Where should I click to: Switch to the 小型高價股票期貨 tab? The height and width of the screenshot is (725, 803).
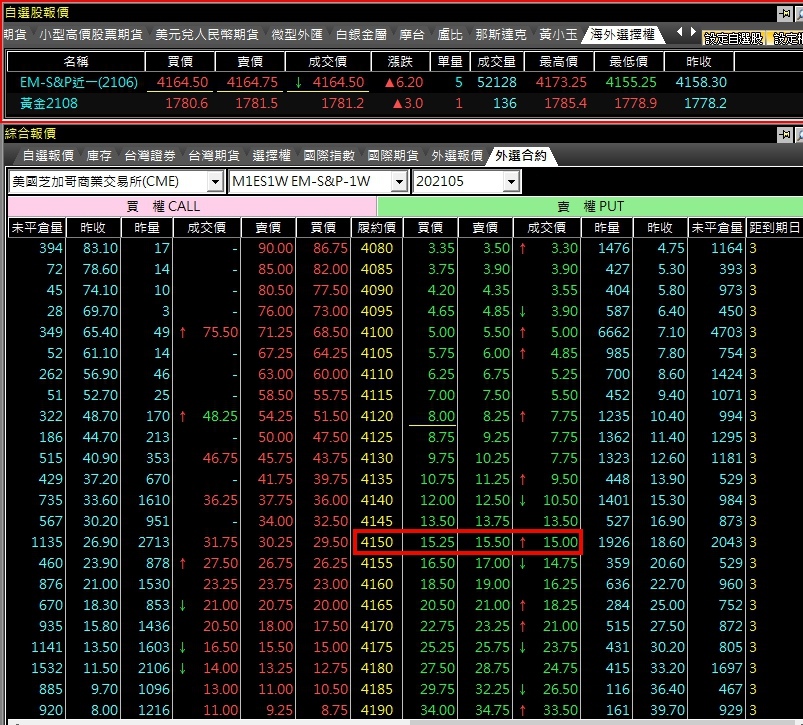[x=91, y=34]
